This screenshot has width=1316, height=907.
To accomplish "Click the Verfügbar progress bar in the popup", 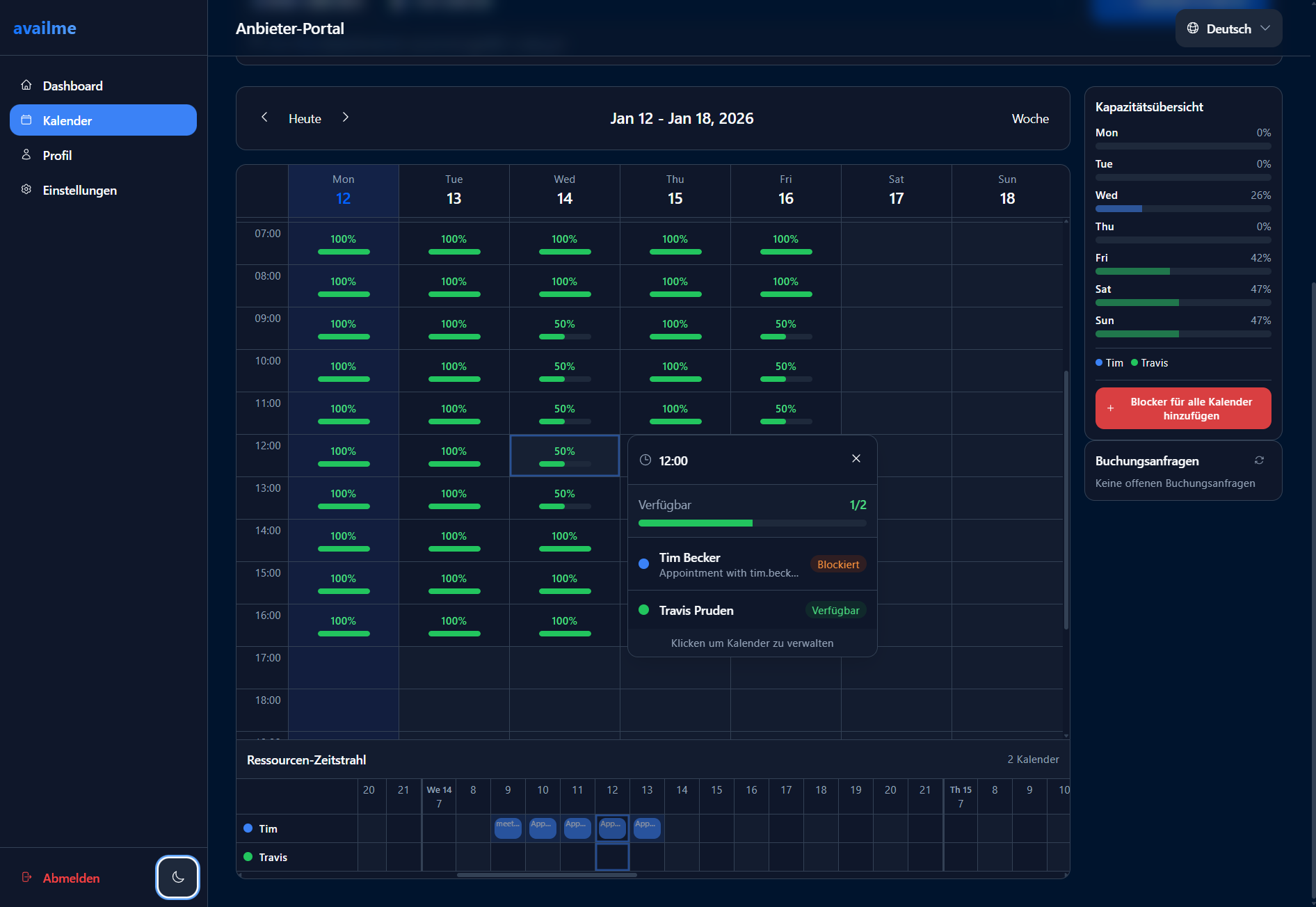I will coord(751,523).
